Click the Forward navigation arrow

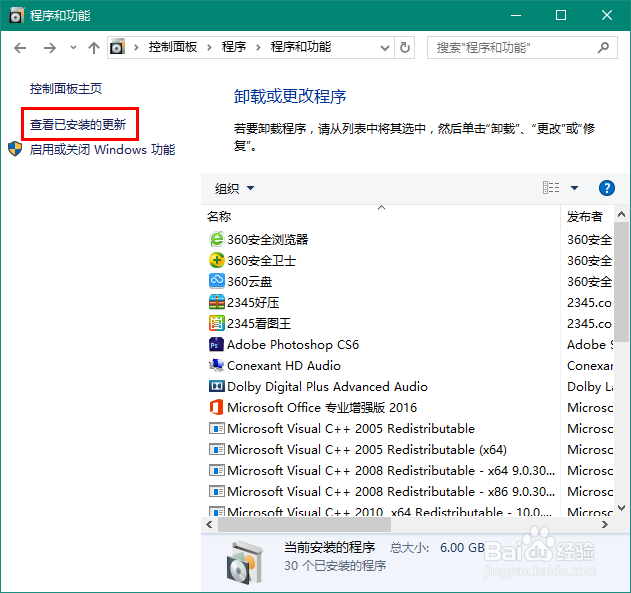49,48
